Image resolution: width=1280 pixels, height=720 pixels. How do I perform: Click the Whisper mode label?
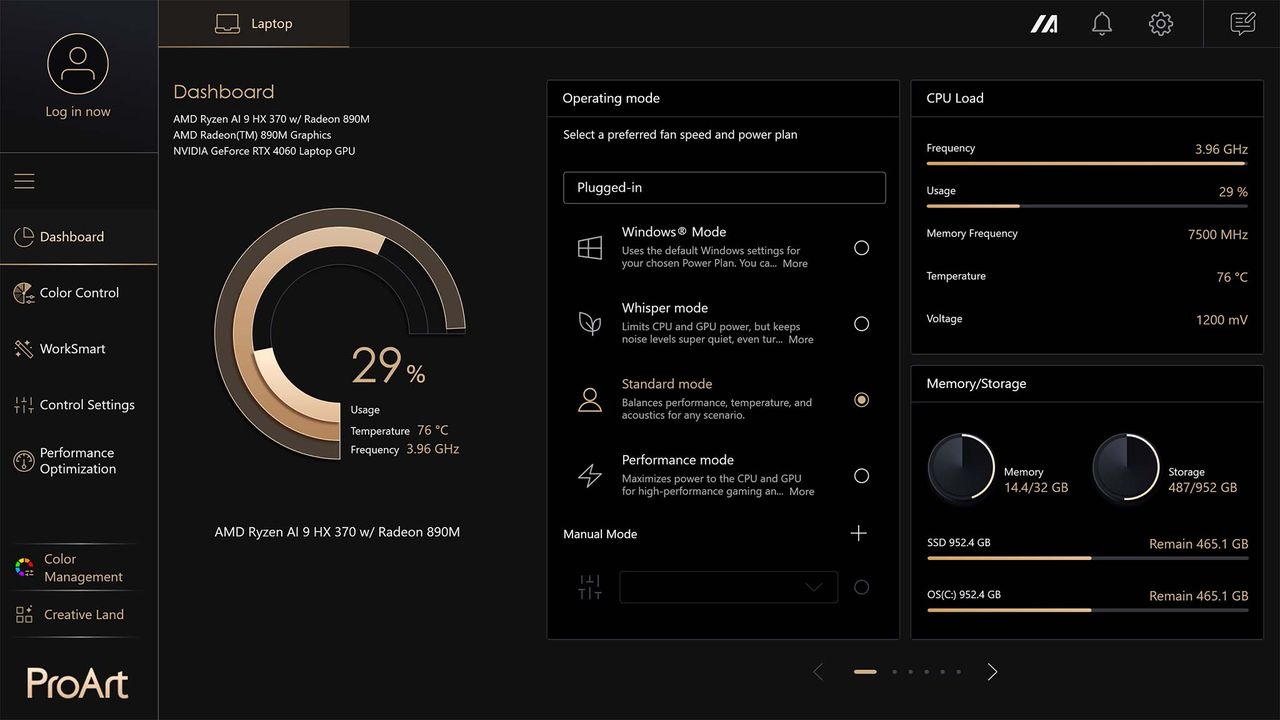[x=665, y=308]
